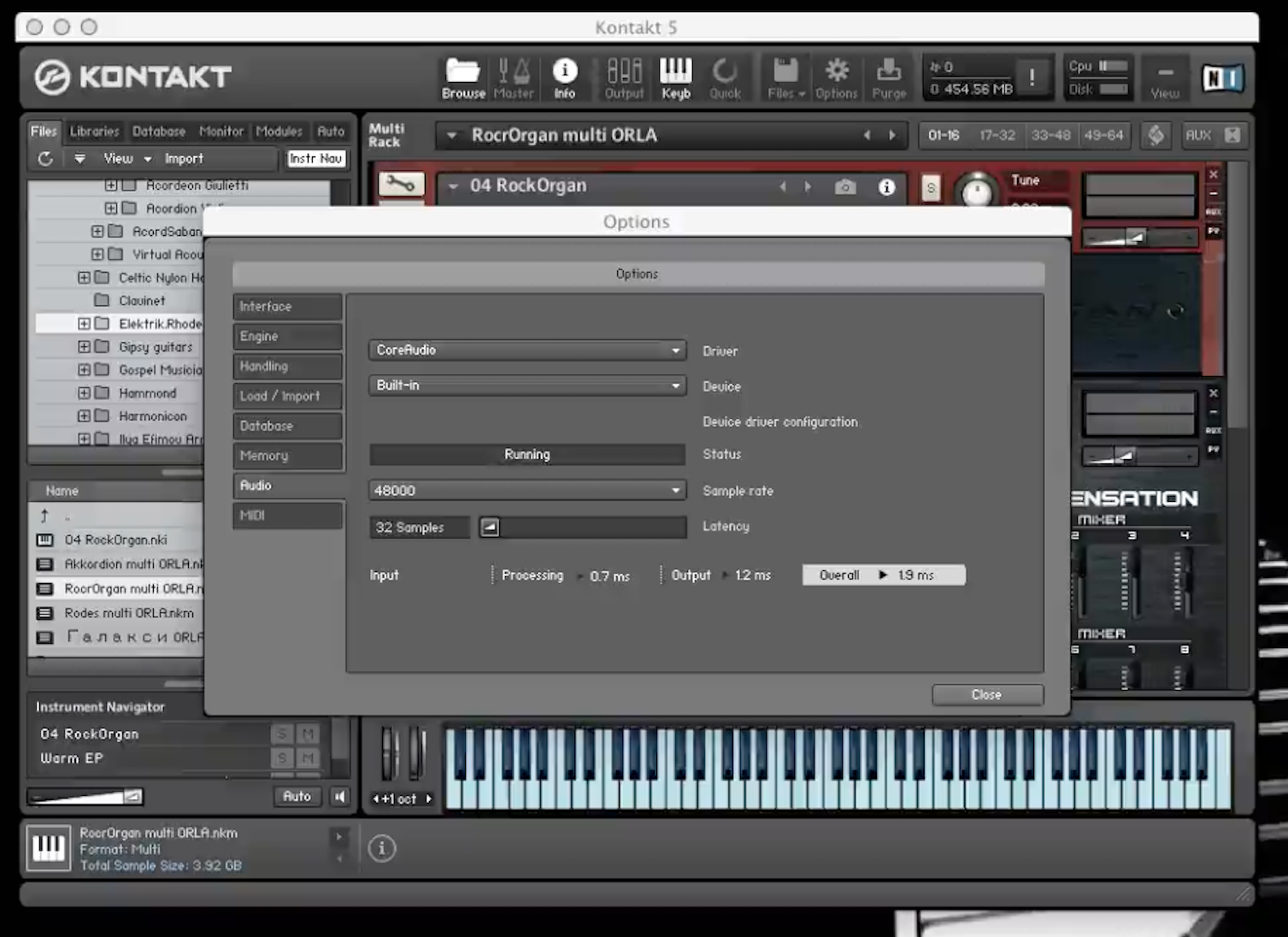This screenshot has height=937, width=1288.
Task: Expand the Hammond folder
Action: coord(84,393)
